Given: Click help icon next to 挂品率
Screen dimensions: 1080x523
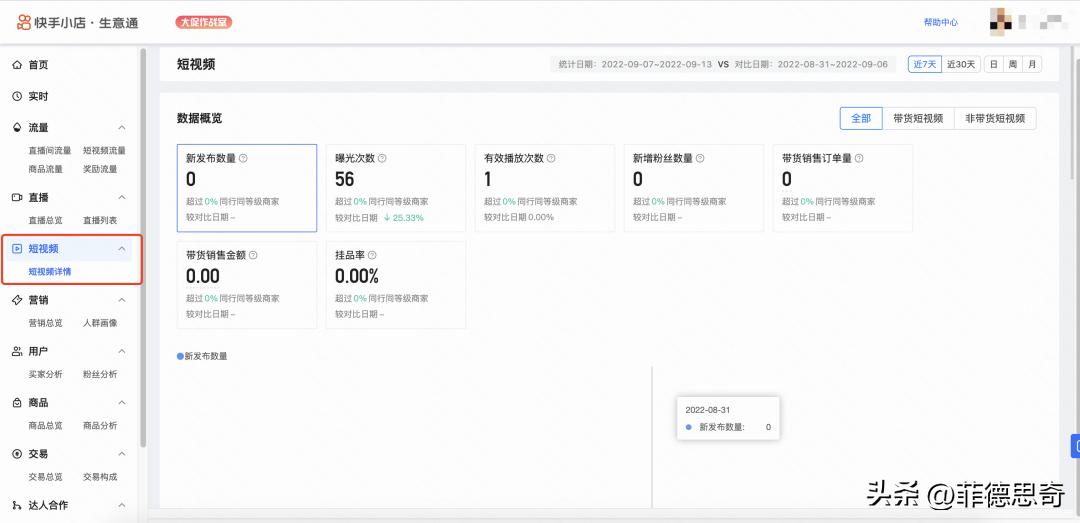Looking at the screenshot, I should click(372, 255).
